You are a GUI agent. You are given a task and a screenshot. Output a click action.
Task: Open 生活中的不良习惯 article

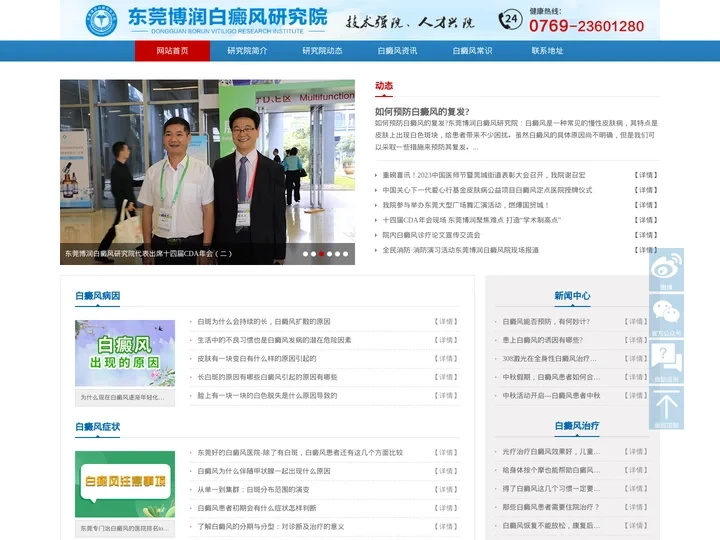tap(274, 340)
